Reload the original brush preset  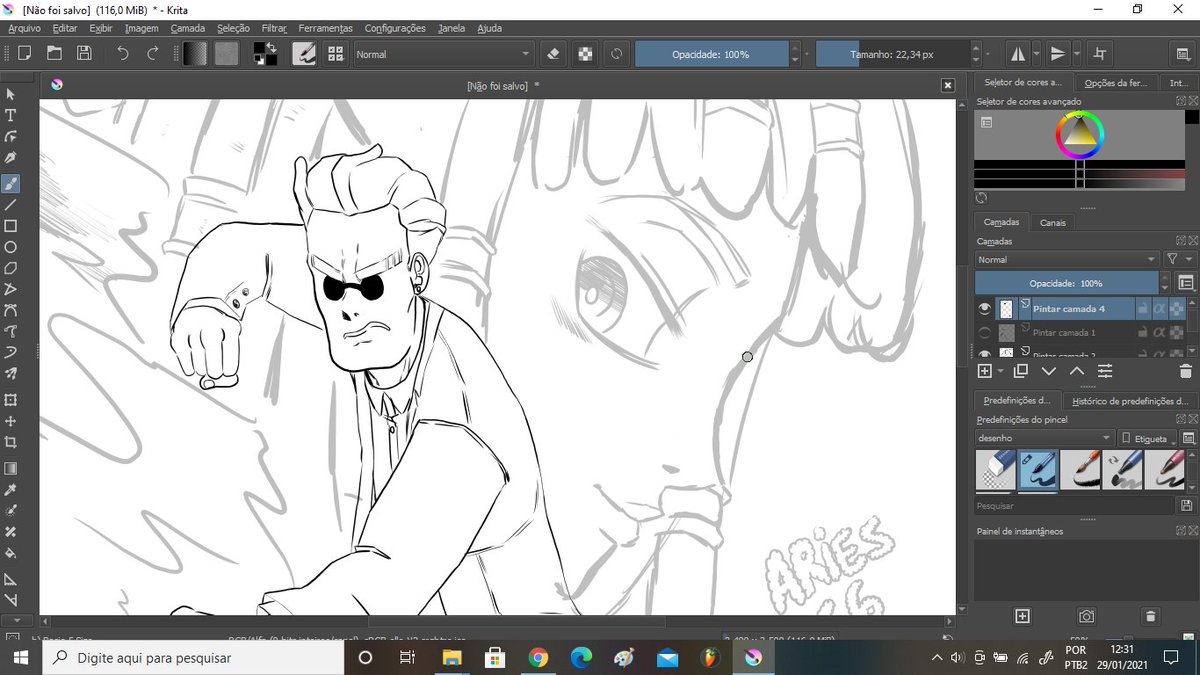point(617,53)
